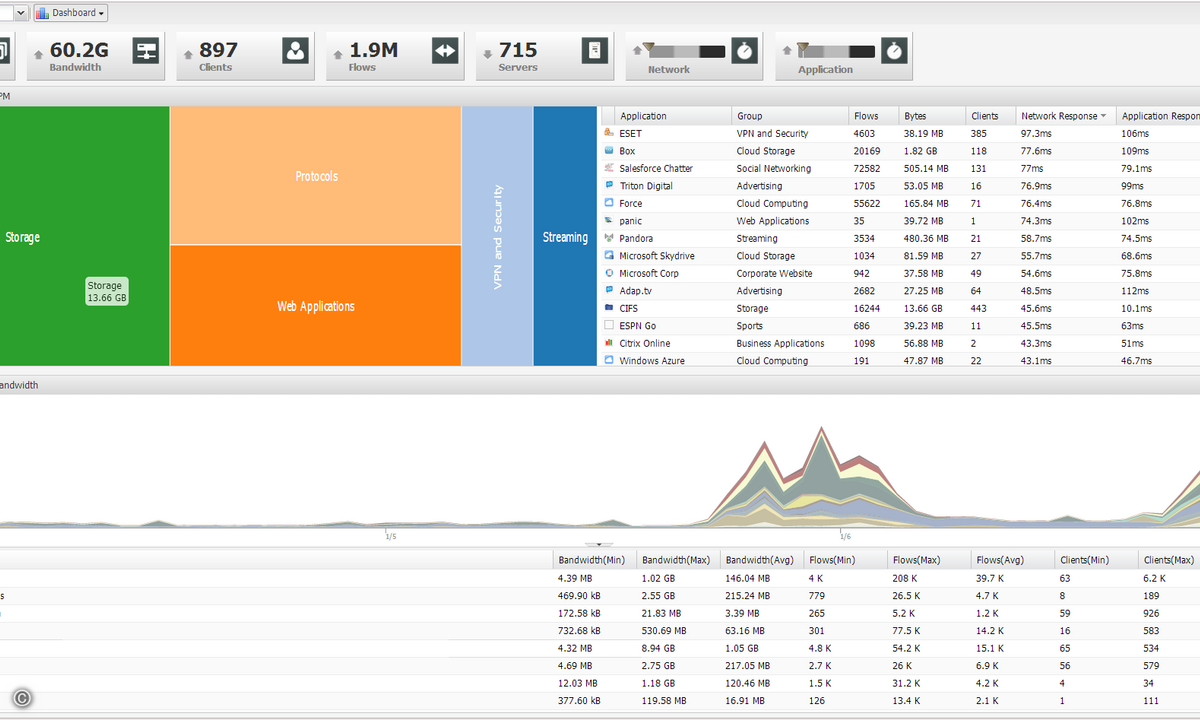Click the Triton Digital application icon
Screen dimensions: 1200x720
(609, 186)
